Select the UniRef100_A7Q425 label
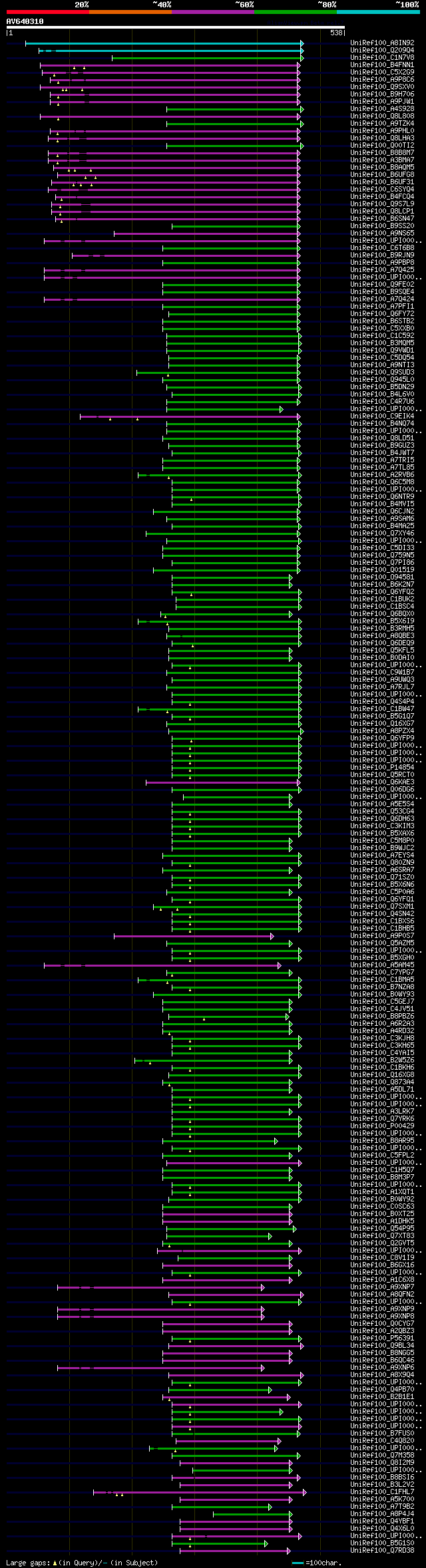The width and height of the screenshot is (426, 1568). point(382,270)
